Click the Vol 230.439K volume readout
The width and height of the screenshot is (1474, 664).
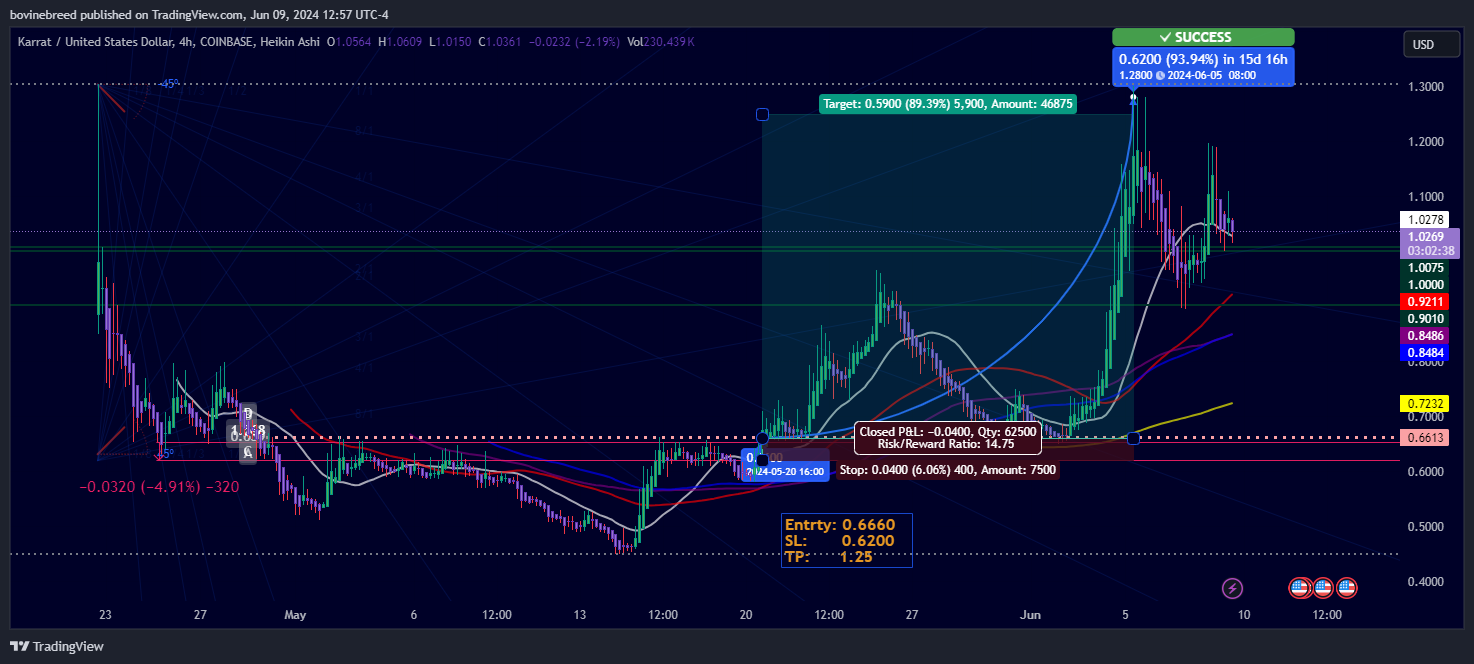(x=660, y=42)
